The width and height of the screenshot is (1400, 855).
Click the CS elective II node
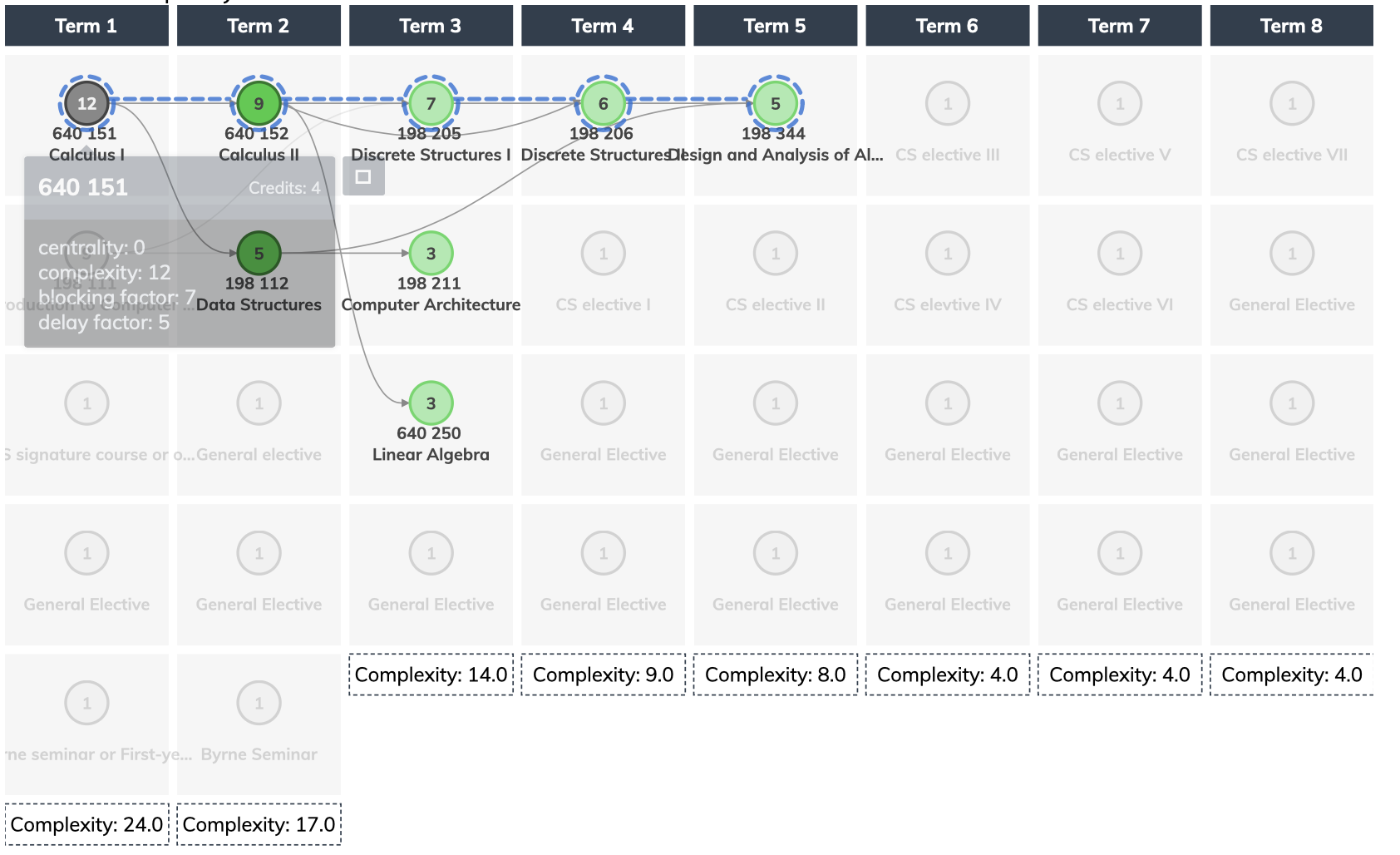point(775,253)
